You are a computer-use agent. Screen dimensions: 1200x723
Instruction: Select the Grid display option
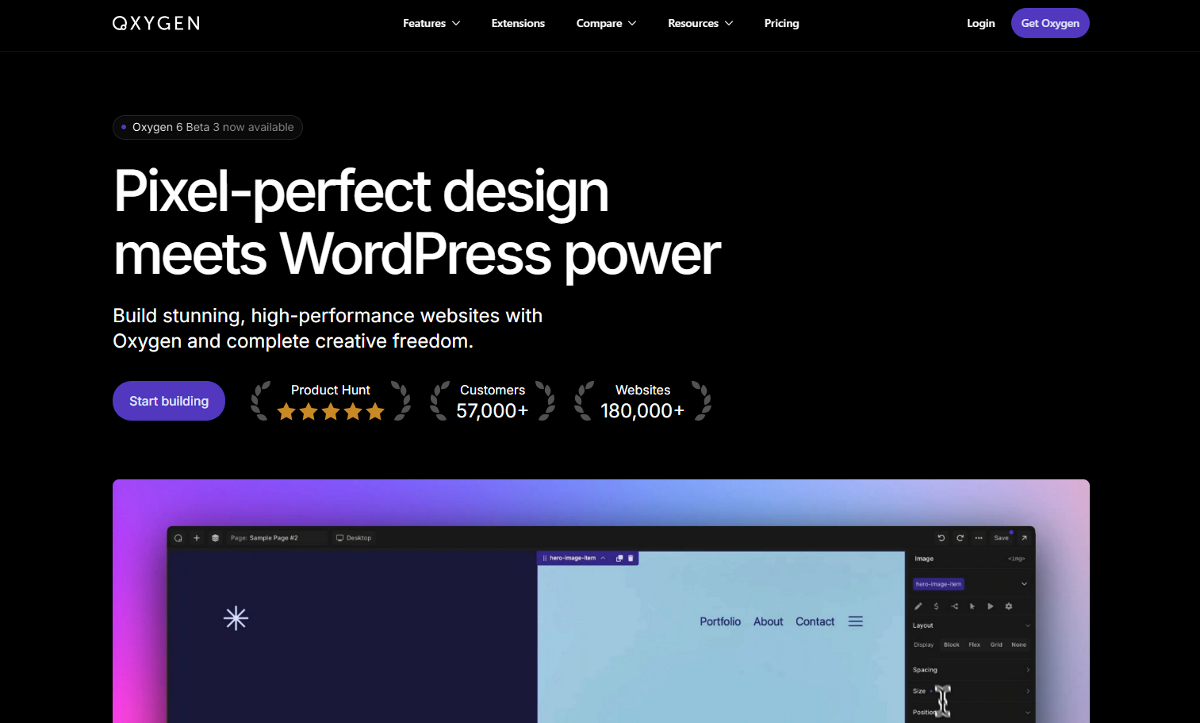pyautogui.click(x=996, y=645)
